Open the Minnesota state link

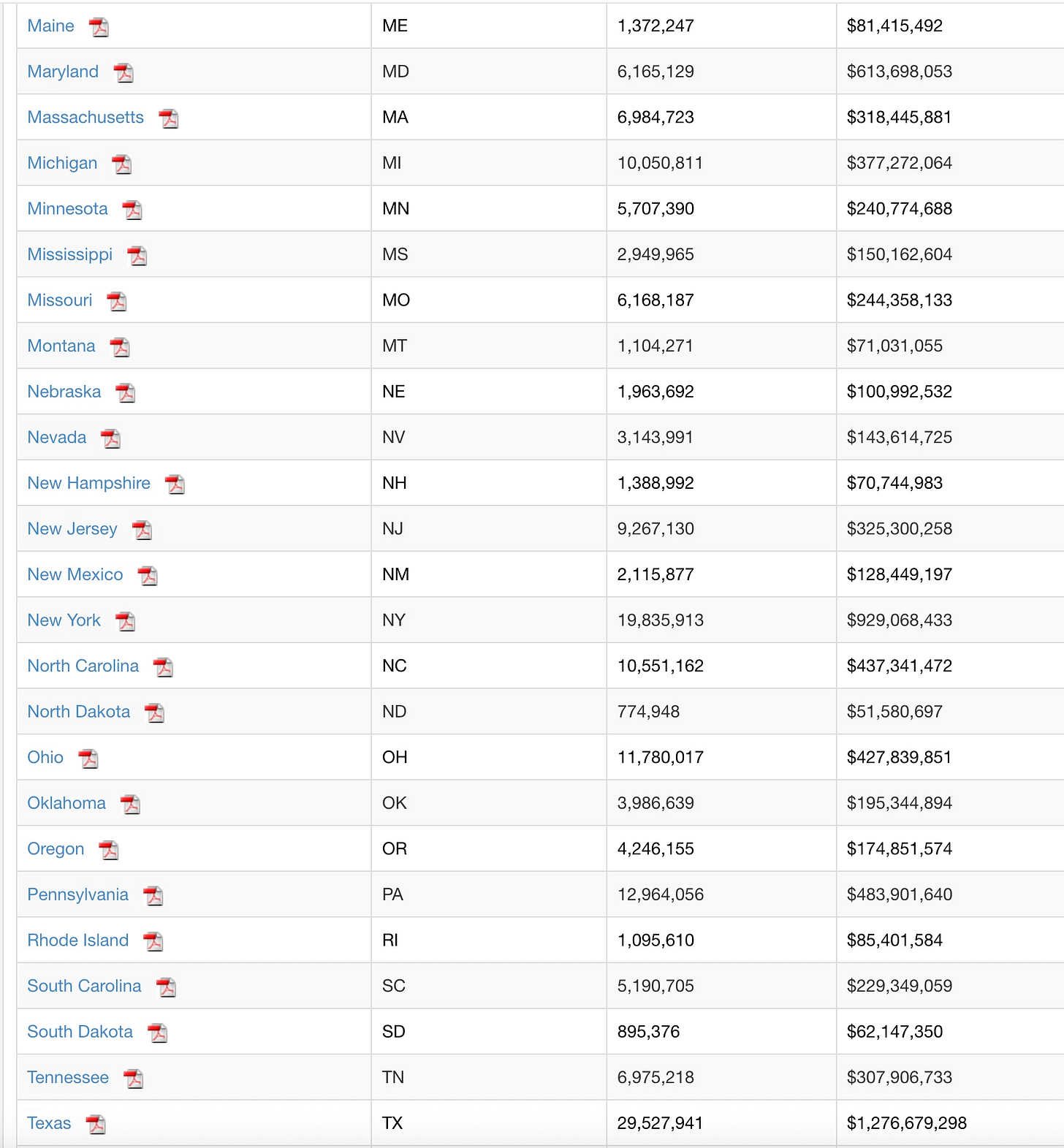pos(67,209)
